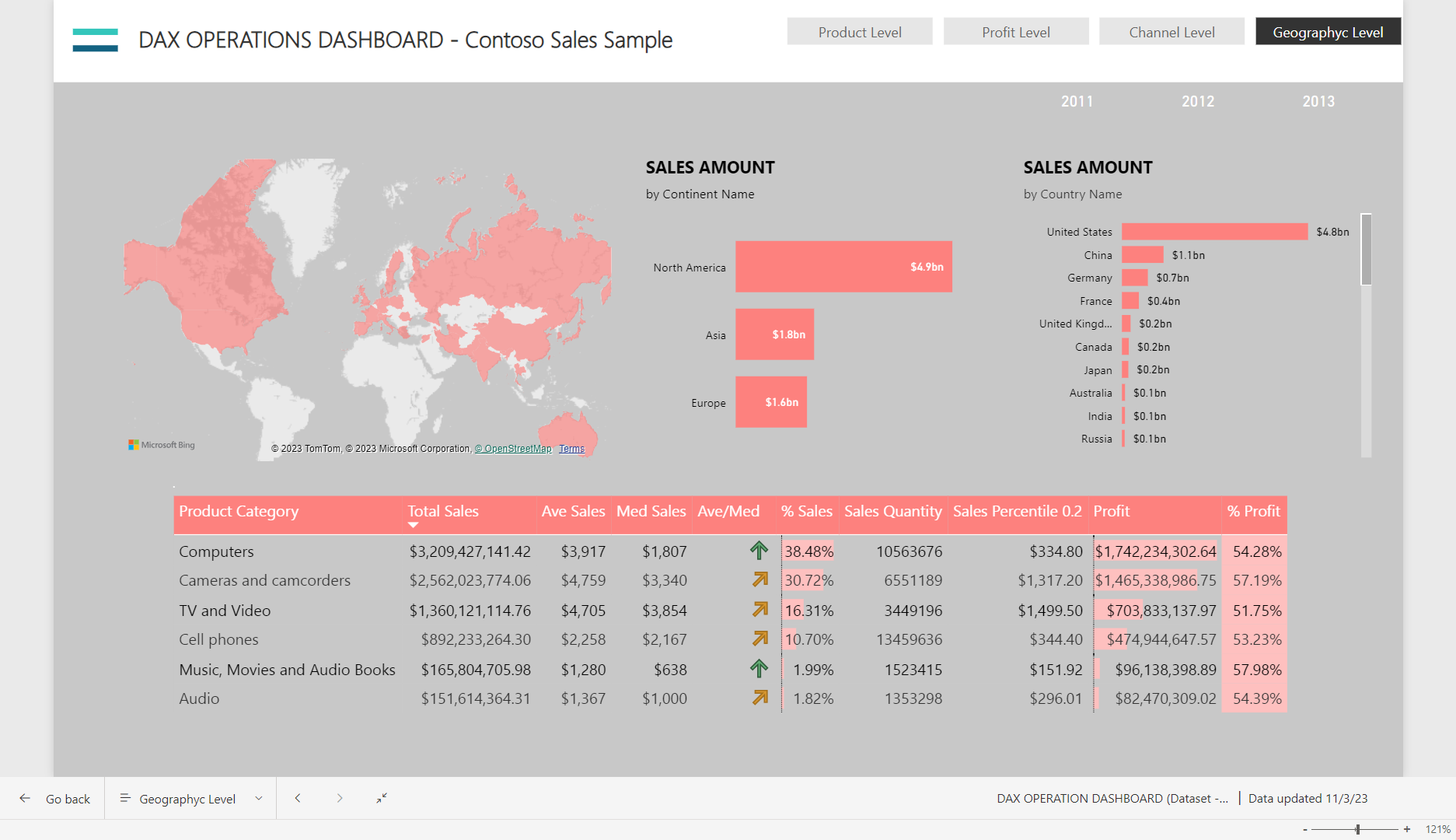1456x840 pixels.
Task: Sort table by Product Category header
Action: (x=239, y=511)
